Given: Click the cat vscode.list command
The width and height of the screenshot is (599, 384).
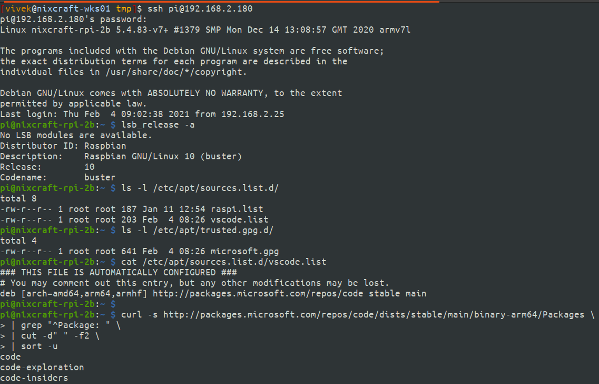Looking at the screenshot, I should (x=224, y=262).
